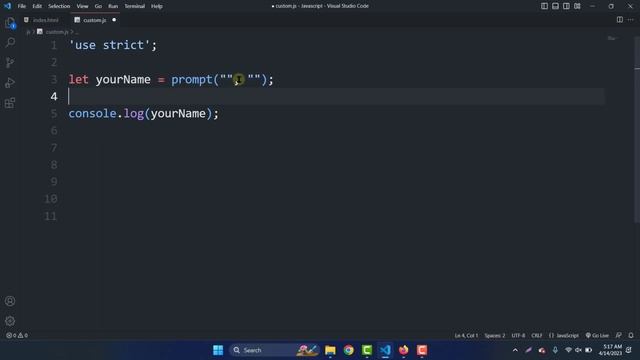
Task: Click line number 3 in gutter
Action: (54, 80)
